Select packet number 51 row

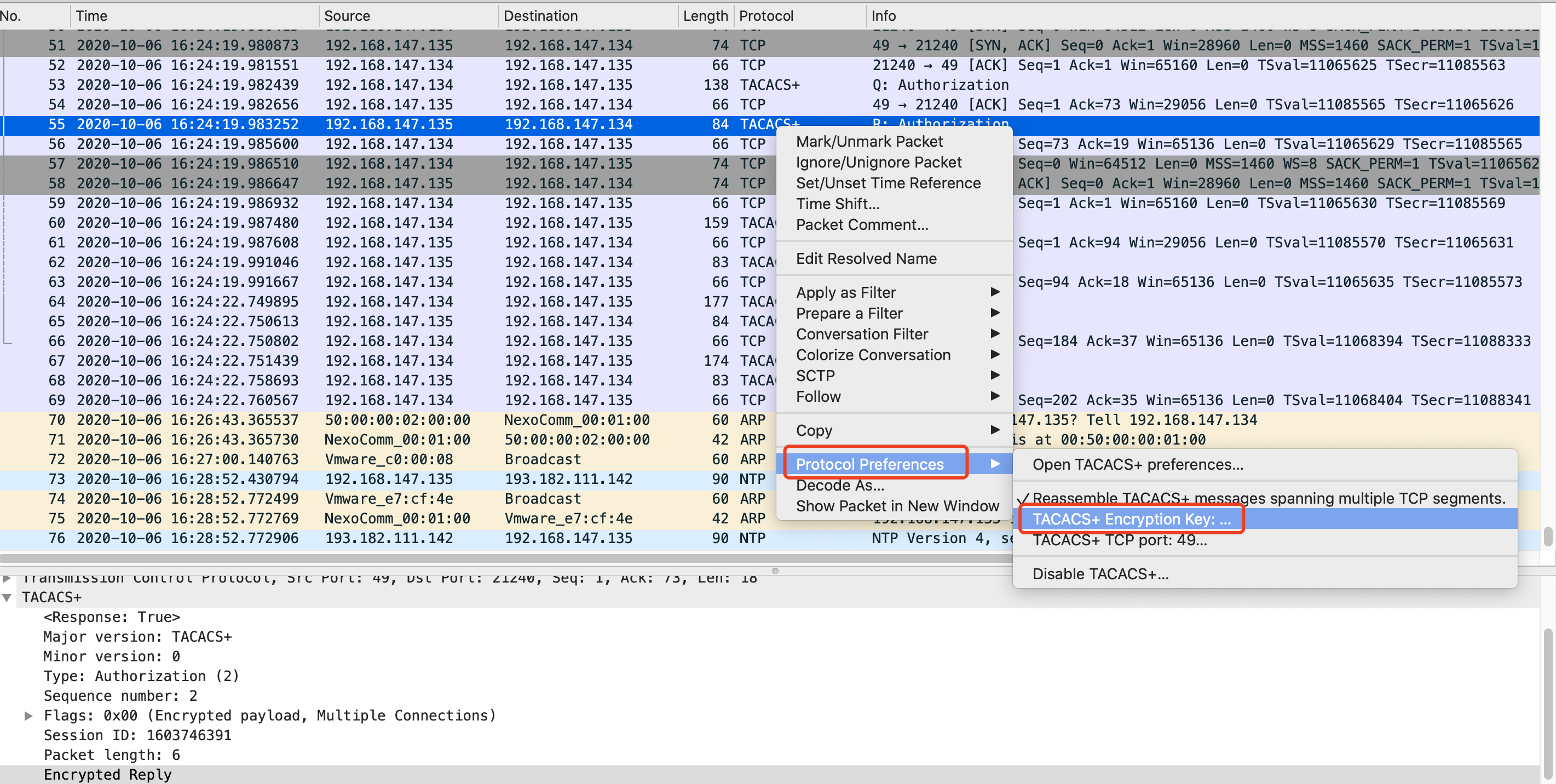pos(770,45)
